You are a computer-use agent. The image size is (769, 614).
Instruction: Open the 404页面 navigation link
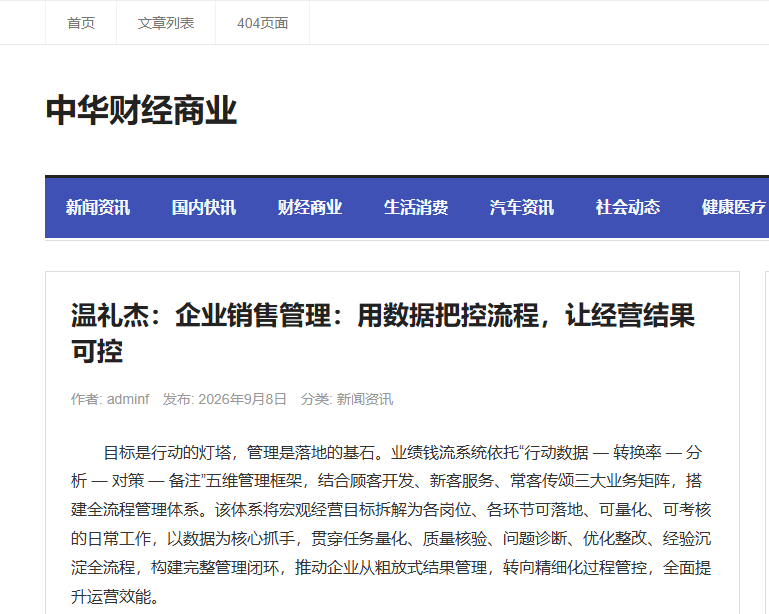pyautogui.click(x=262, y=23)
